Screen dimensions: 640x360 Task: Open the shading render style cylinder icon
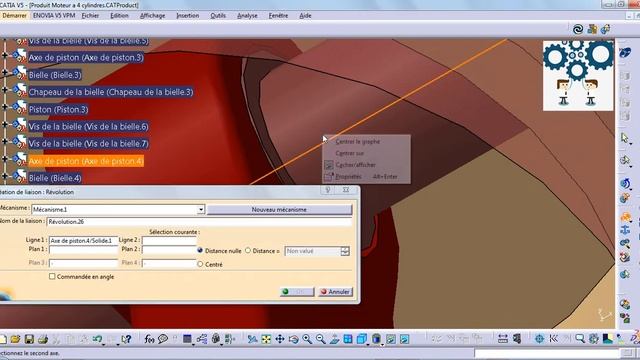(376, 339)
